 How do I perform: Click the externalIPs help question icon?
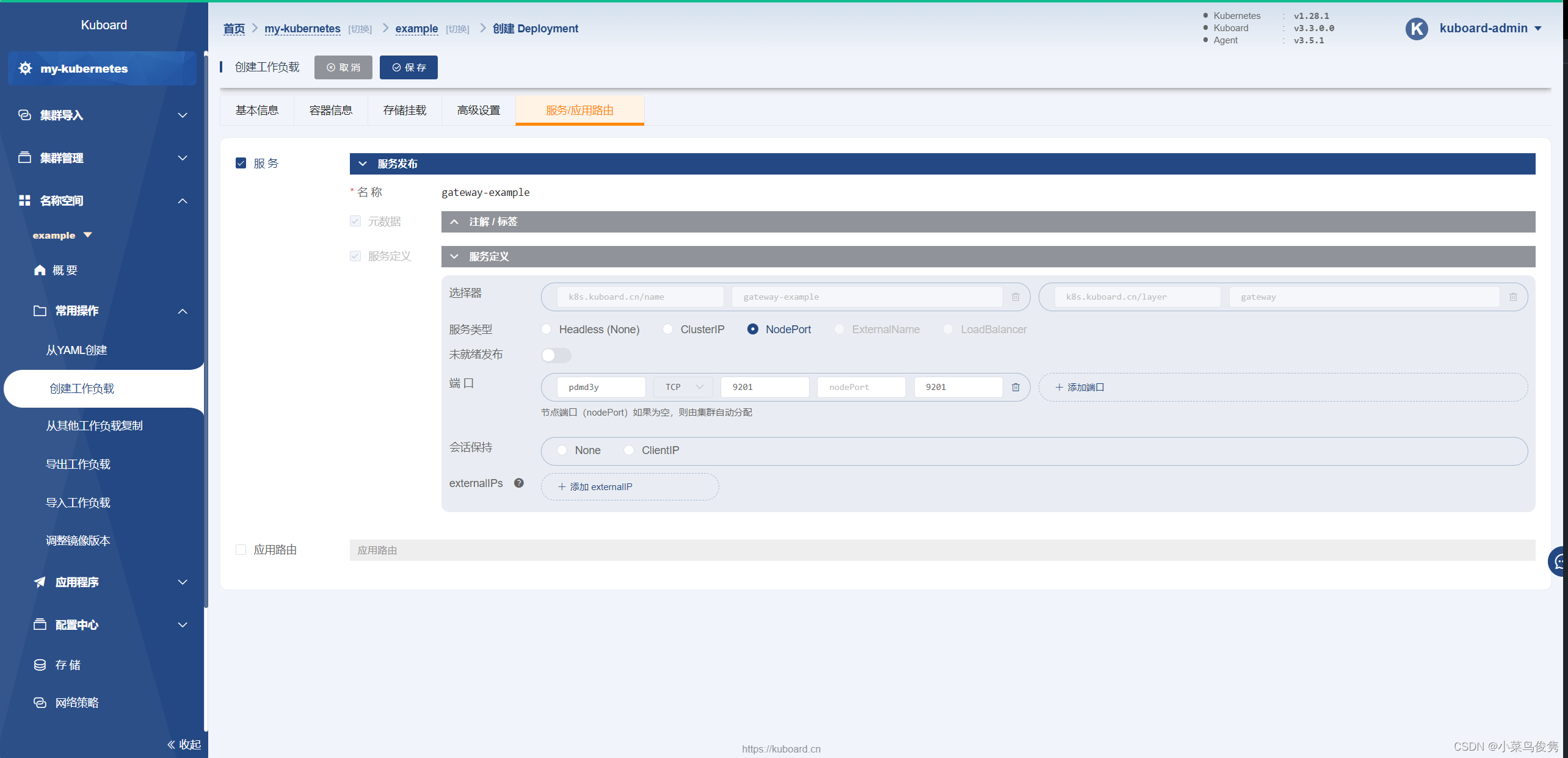tap(518, 483)
